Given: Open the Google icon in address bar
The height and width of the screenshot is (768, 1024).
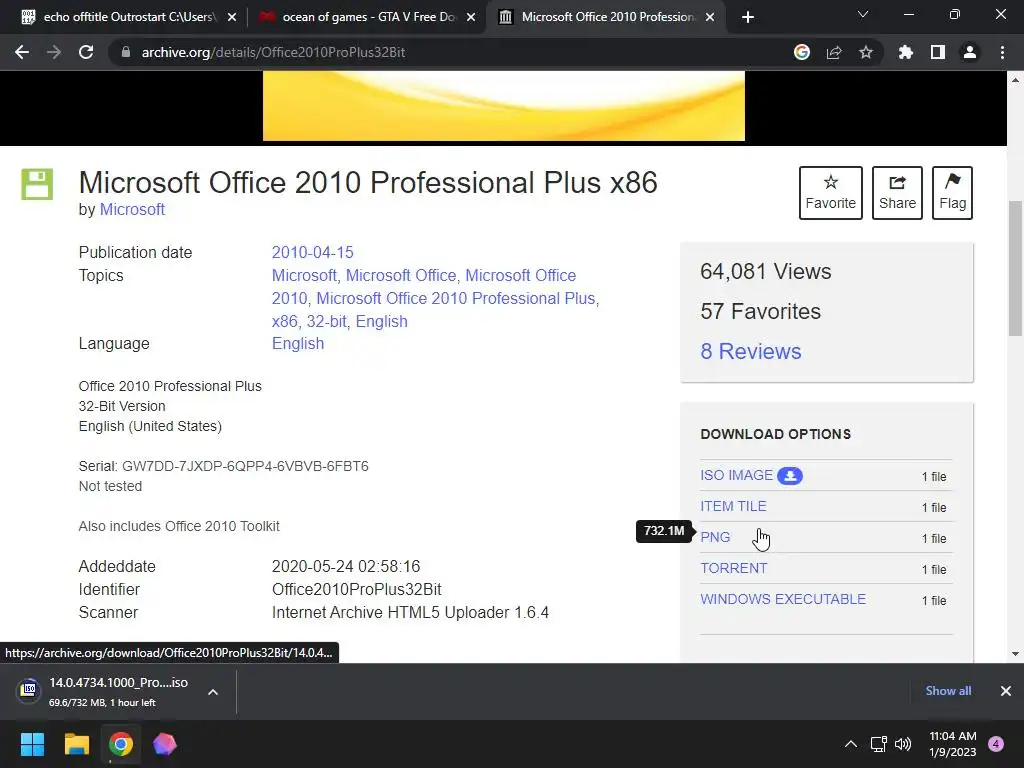Looking at the screenshot, I should (802, 52).
